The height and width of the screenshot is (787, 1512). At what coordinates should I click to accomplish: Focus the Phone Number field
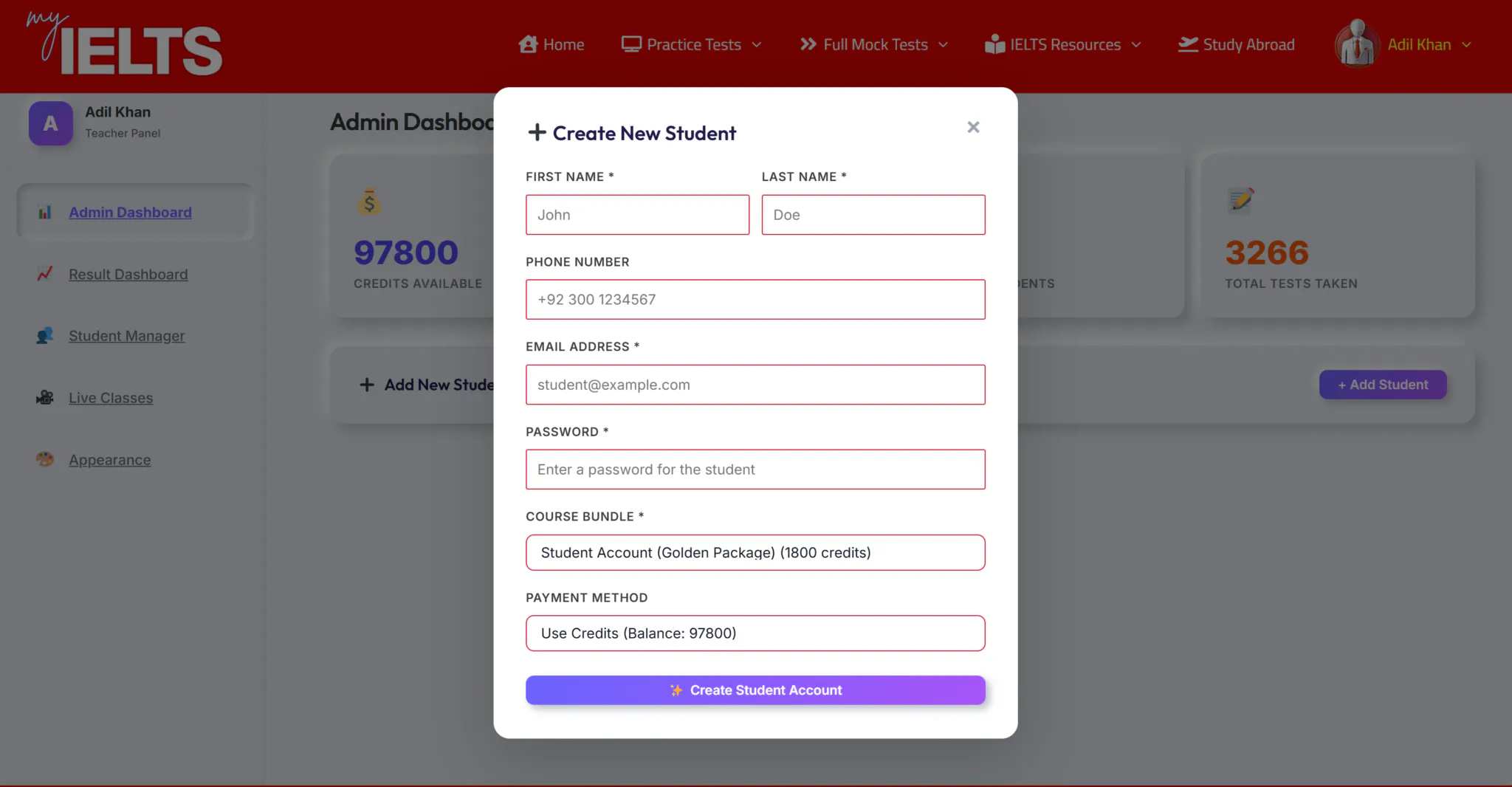click(x=755, y=300)
